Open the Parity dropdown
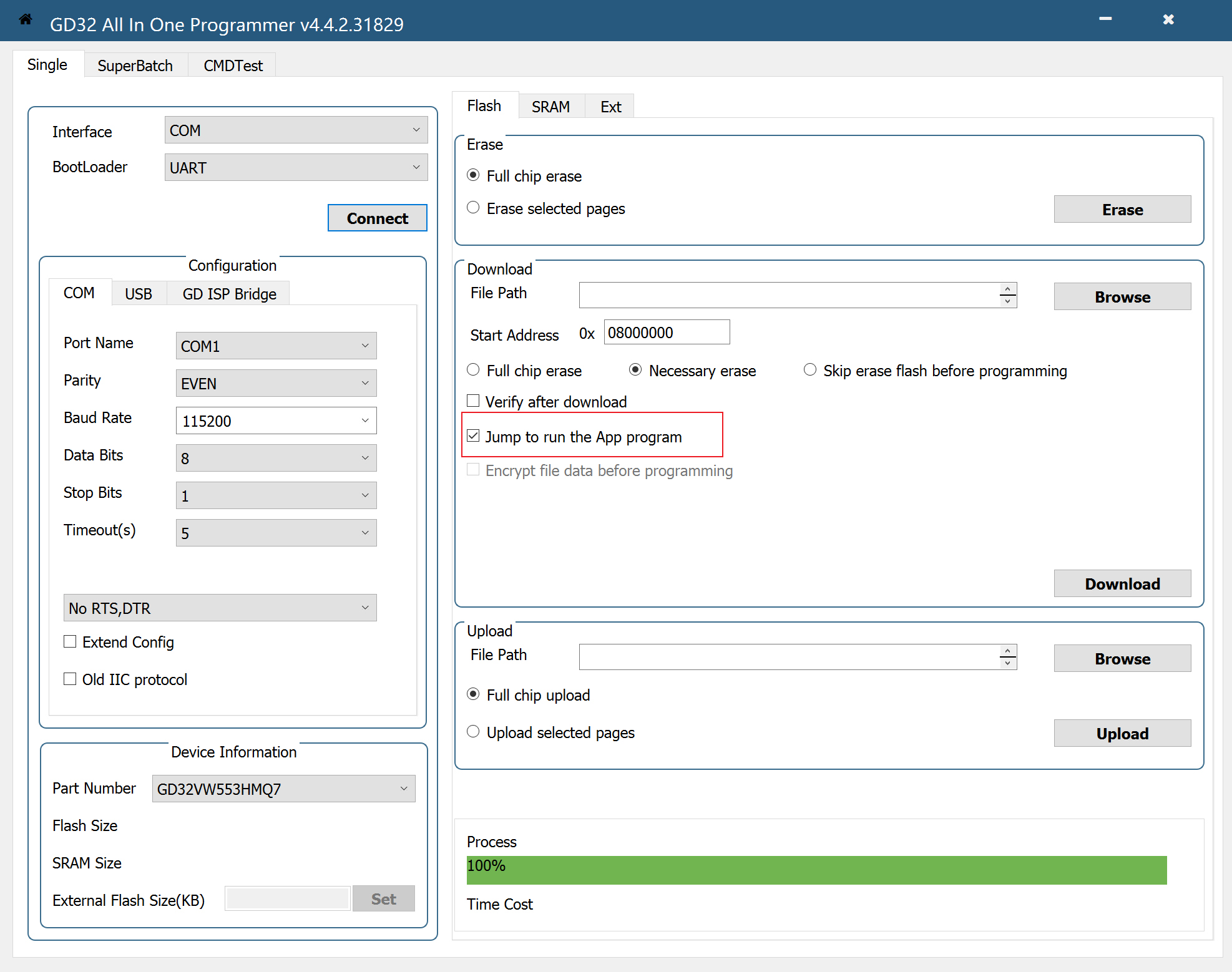1232x972 pixels. tap(276, 383)
